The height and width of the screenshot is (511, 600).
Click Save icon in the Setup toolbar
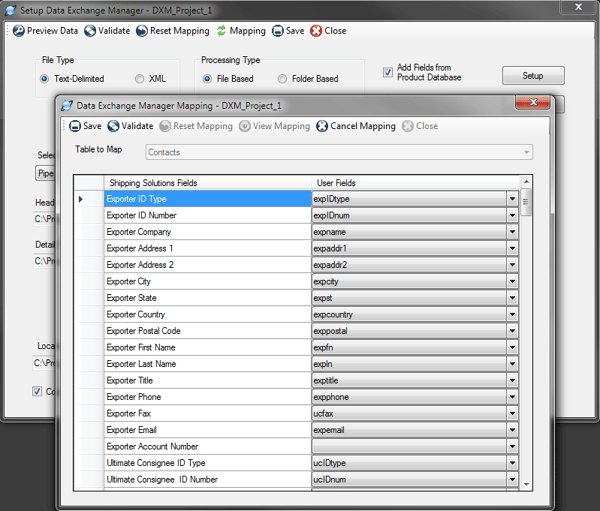277,31
